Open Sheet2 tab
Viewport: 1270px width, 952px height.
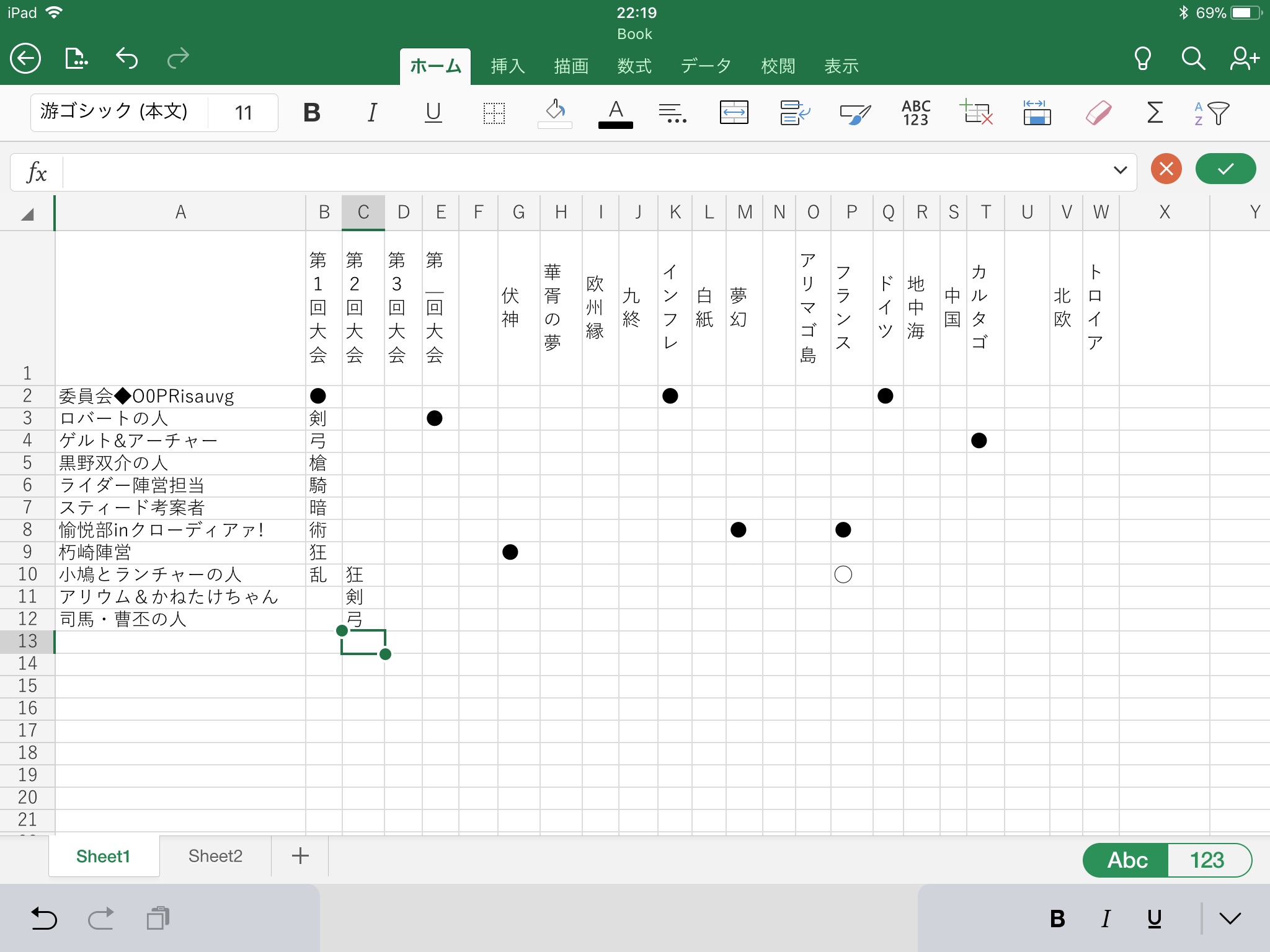pos(215,856)
